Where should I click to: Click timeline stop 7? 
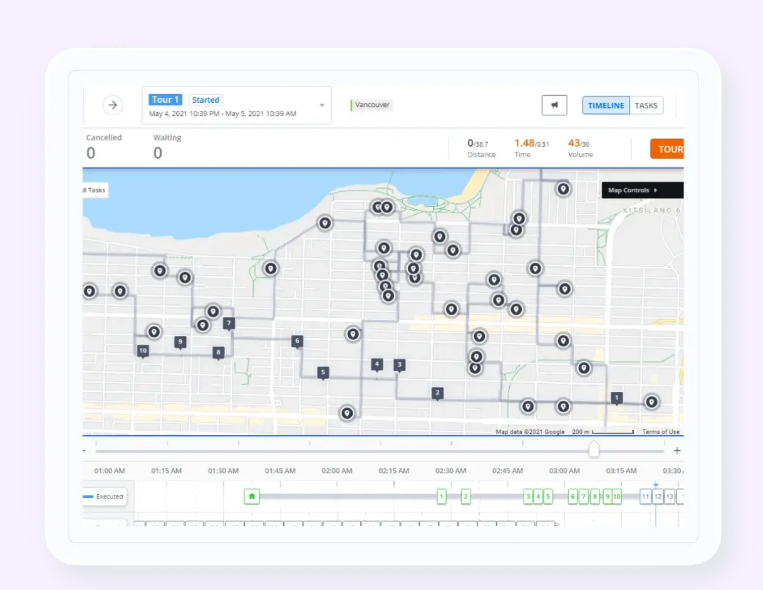pos(584,497)
